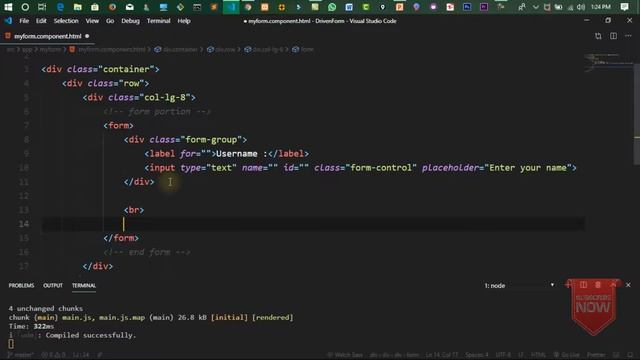Select the myform.component.html editor tab
Viewport: 640px width, 360px height.
coord(47,36)
